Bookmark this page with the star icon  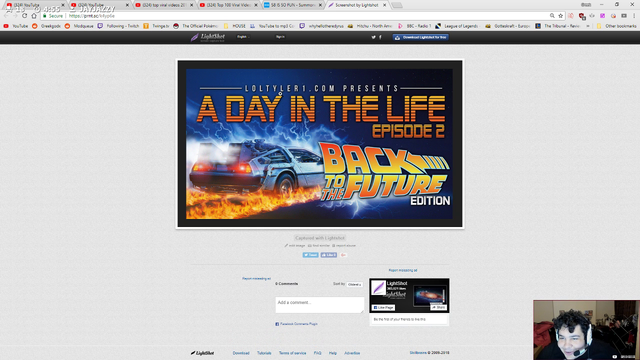click(561, 16)
